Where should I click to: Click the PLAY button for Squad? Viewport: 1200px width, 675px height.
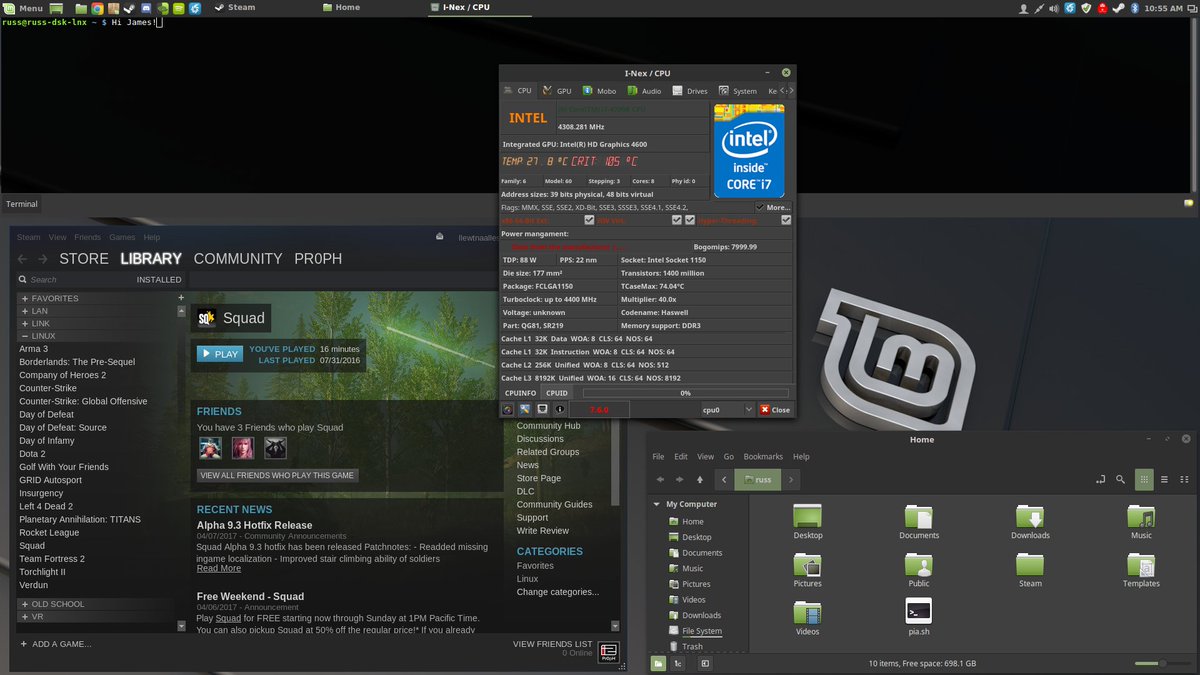(220, 354)
